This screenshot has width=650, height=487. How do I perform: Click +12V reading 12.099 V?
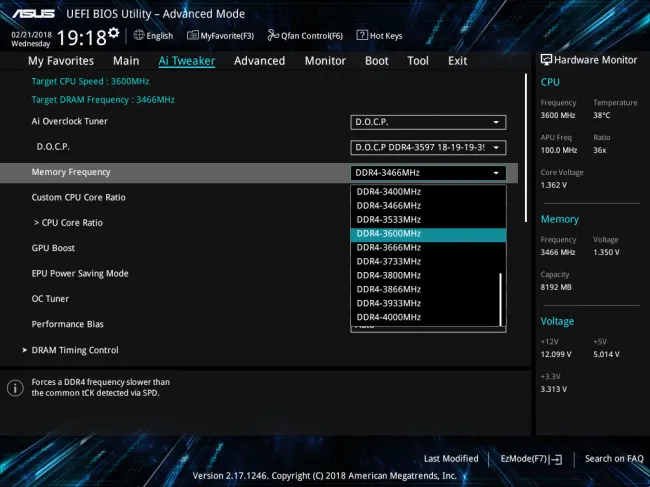[x=556, y=354]
